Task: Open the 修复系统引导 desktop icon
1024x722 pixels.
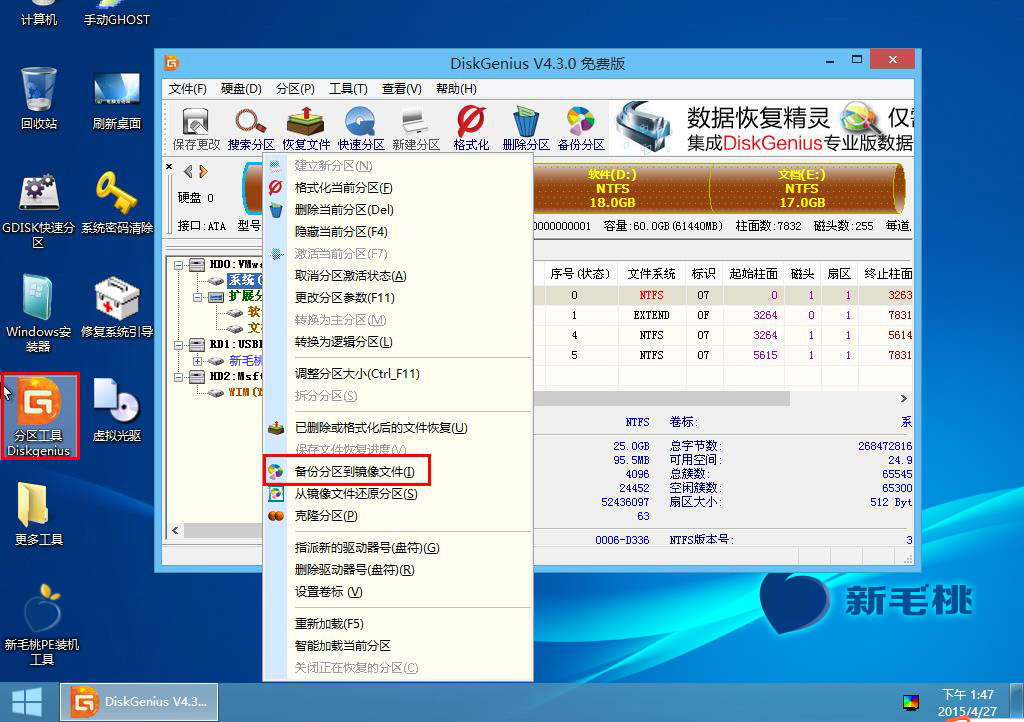Action: click(x=116, y=307)
